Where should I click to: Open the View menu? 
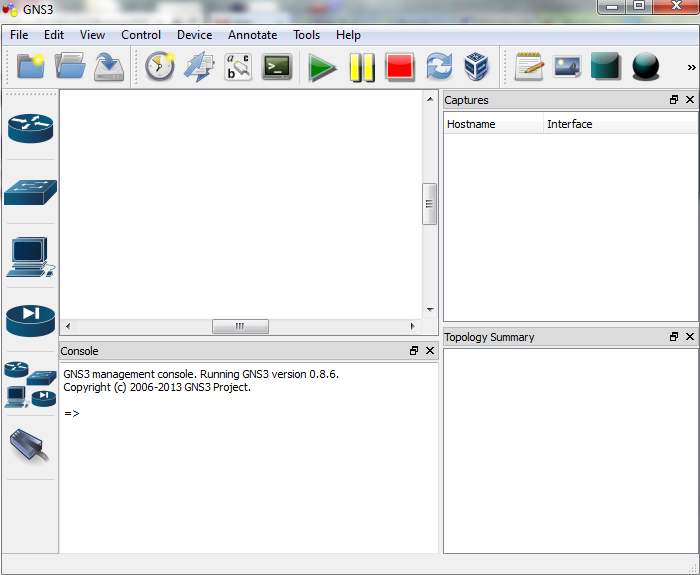(x=92, y=35)
